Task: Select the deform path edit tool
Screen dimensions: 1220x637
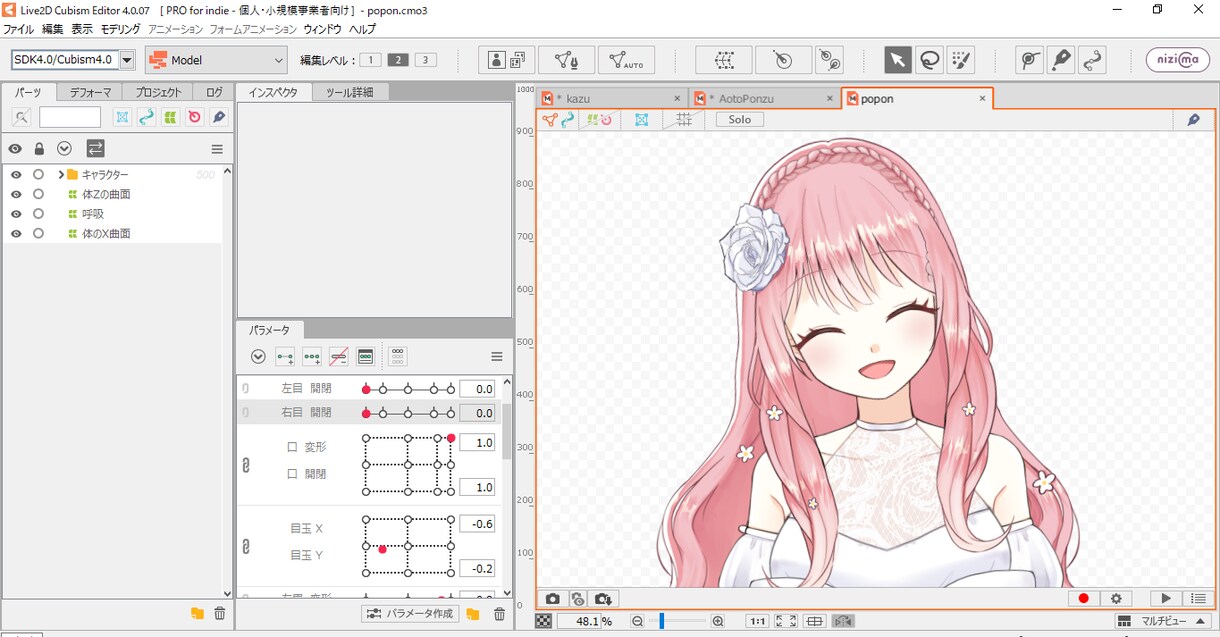Action: pyautogui.click(x=1093, y=60)
